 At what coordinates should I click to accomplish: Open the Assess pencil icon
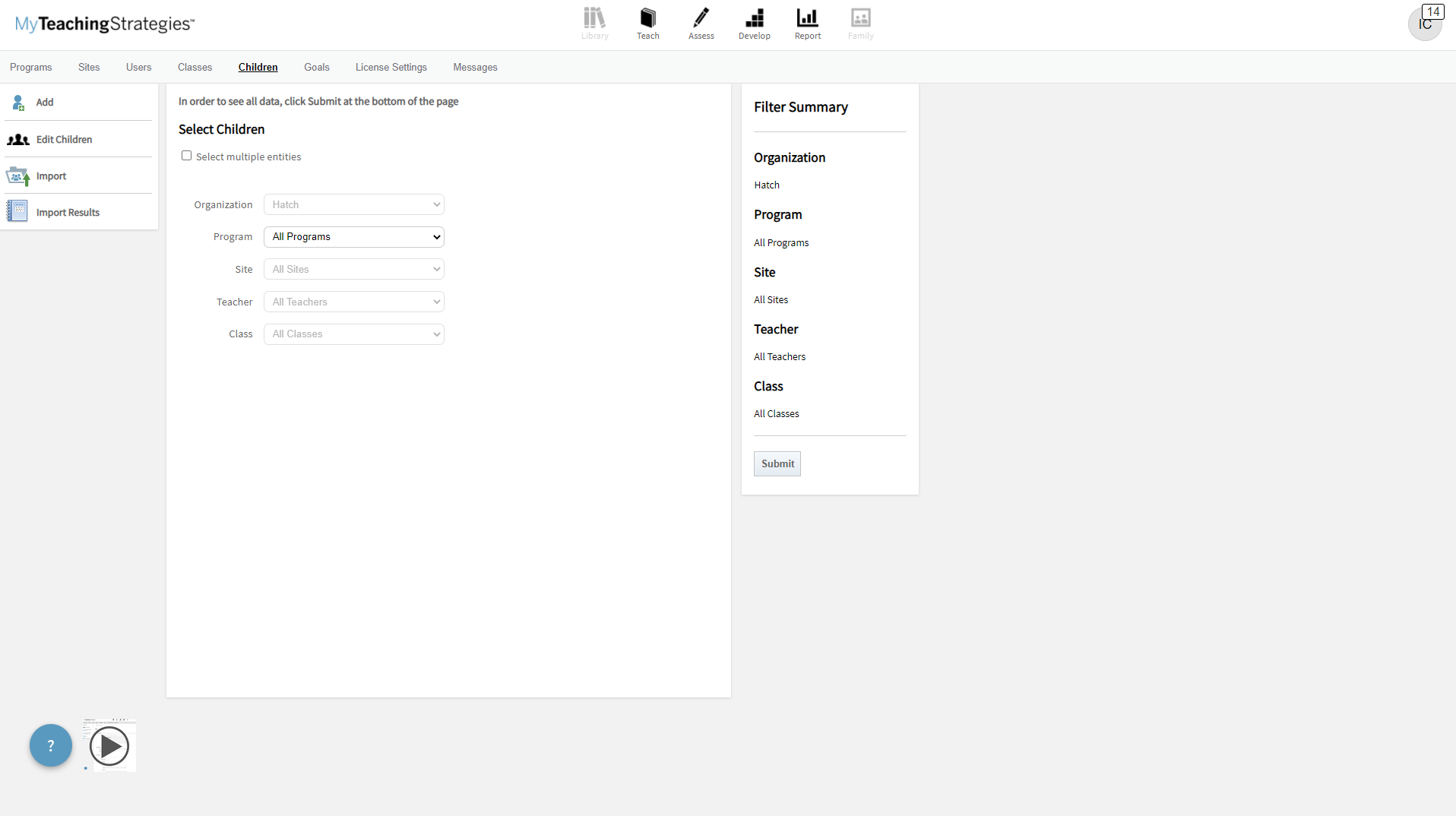(x=701, y=18)
